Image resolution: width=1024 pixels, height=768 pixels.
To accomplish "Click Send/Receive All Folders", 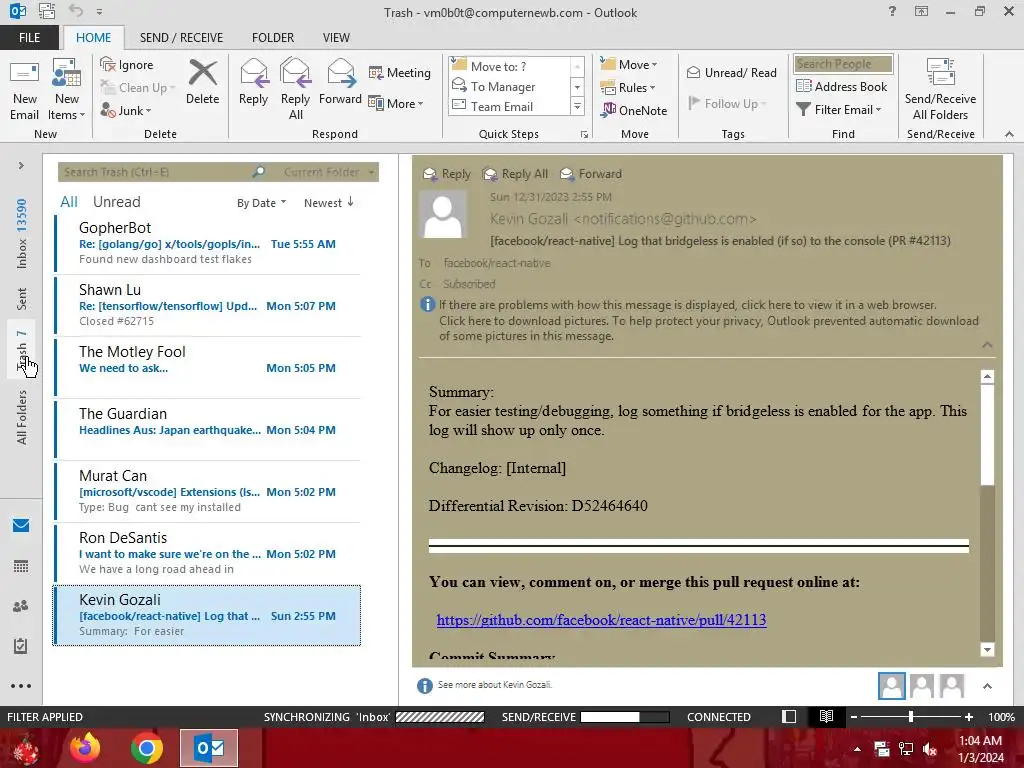I will pos(940,90).
